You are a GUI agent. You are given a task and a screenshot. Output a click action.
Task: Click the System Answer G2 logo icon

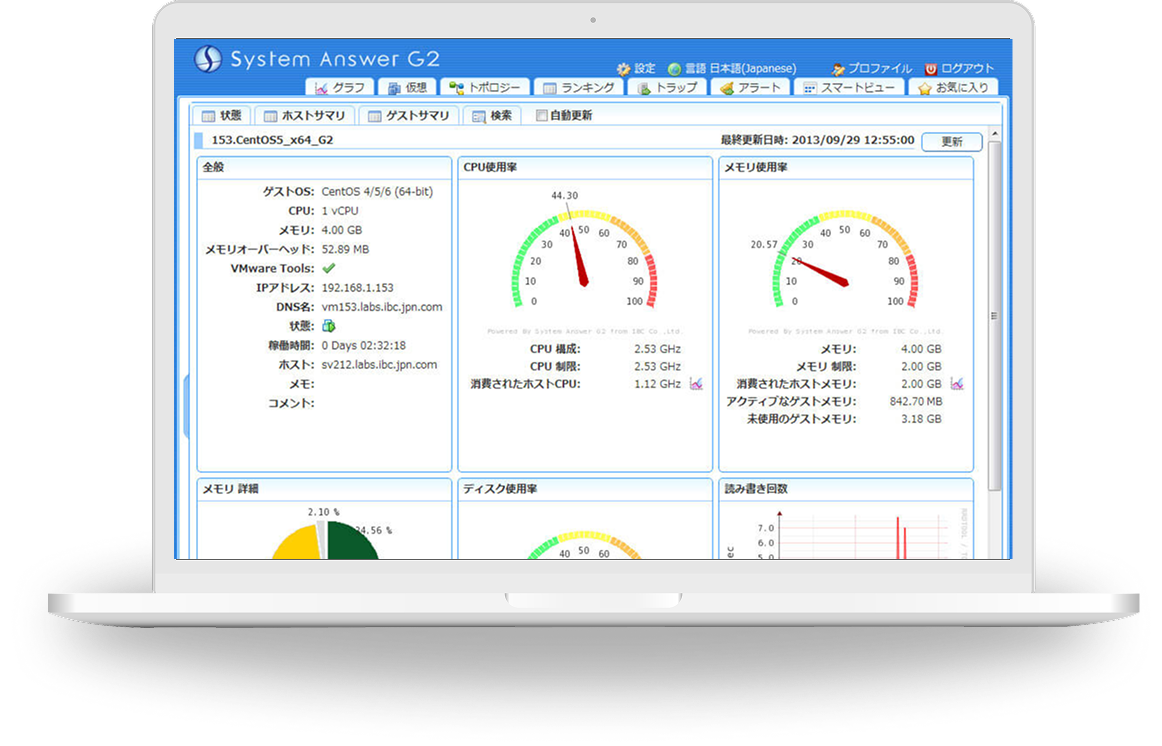tap(207, 59)
